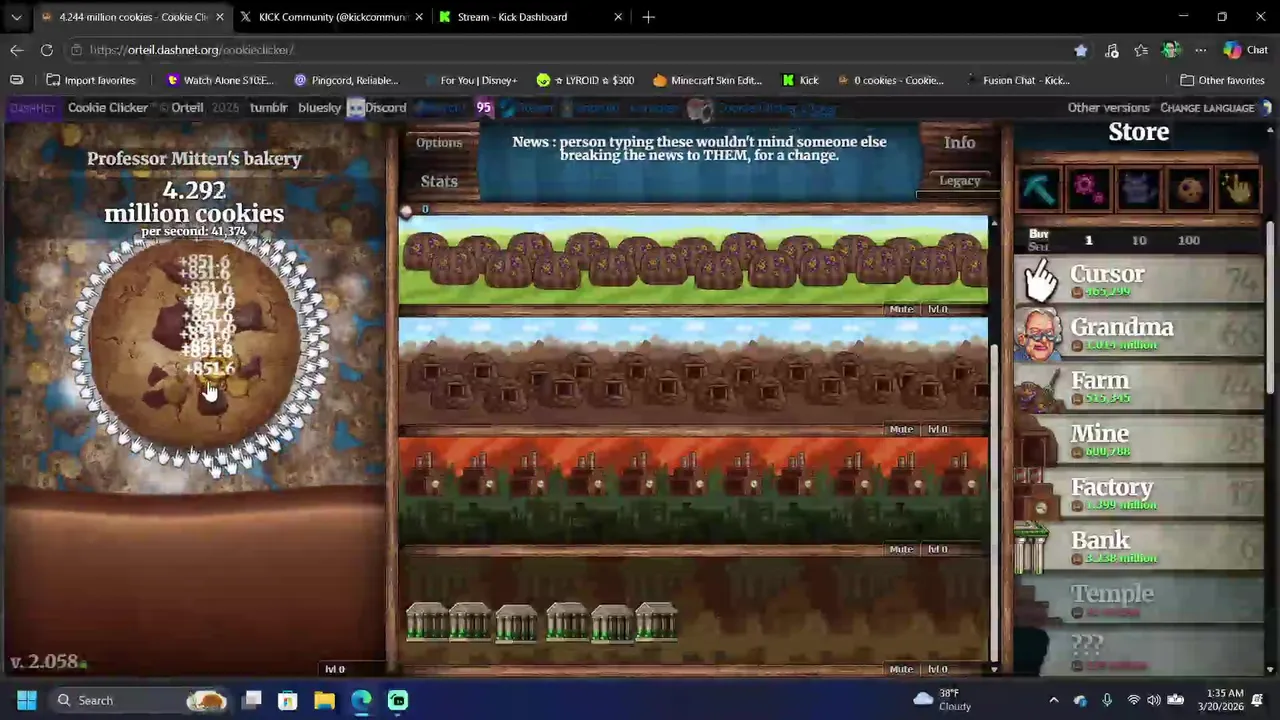Open the Windows Start menu
Image resolution: width=1280 pixels, height=720 pixels.
pos(27,700)
